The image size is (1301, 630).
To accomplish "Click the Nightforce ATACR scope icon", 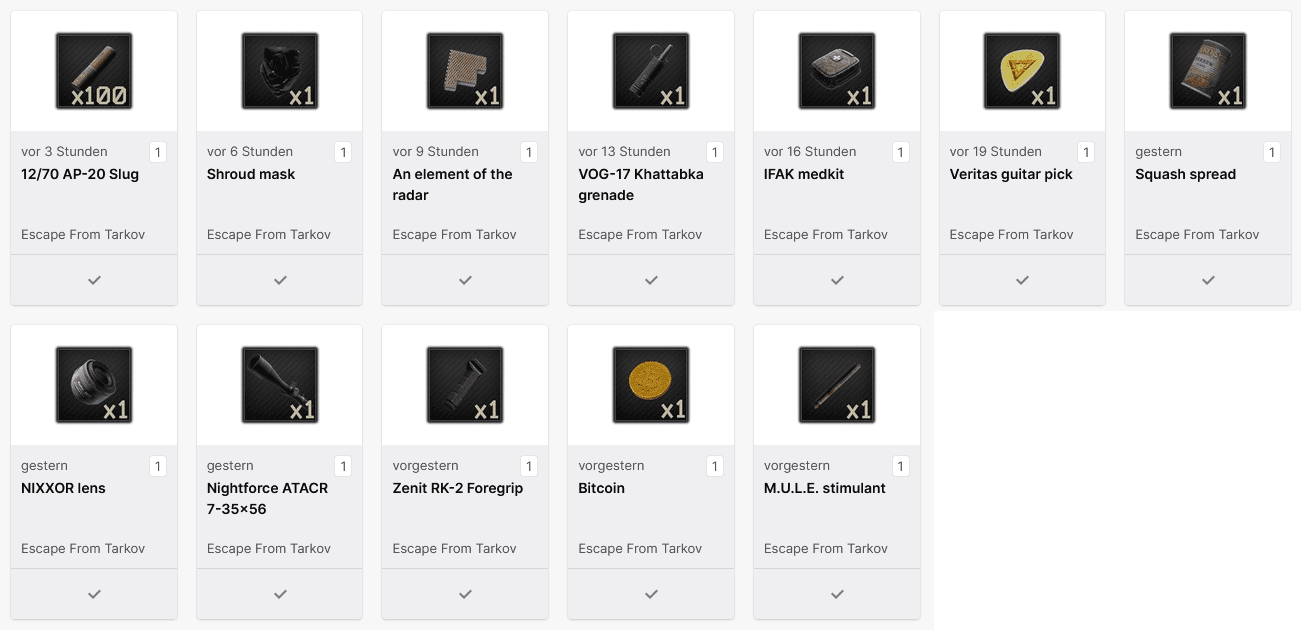I will tap(280, 385).
